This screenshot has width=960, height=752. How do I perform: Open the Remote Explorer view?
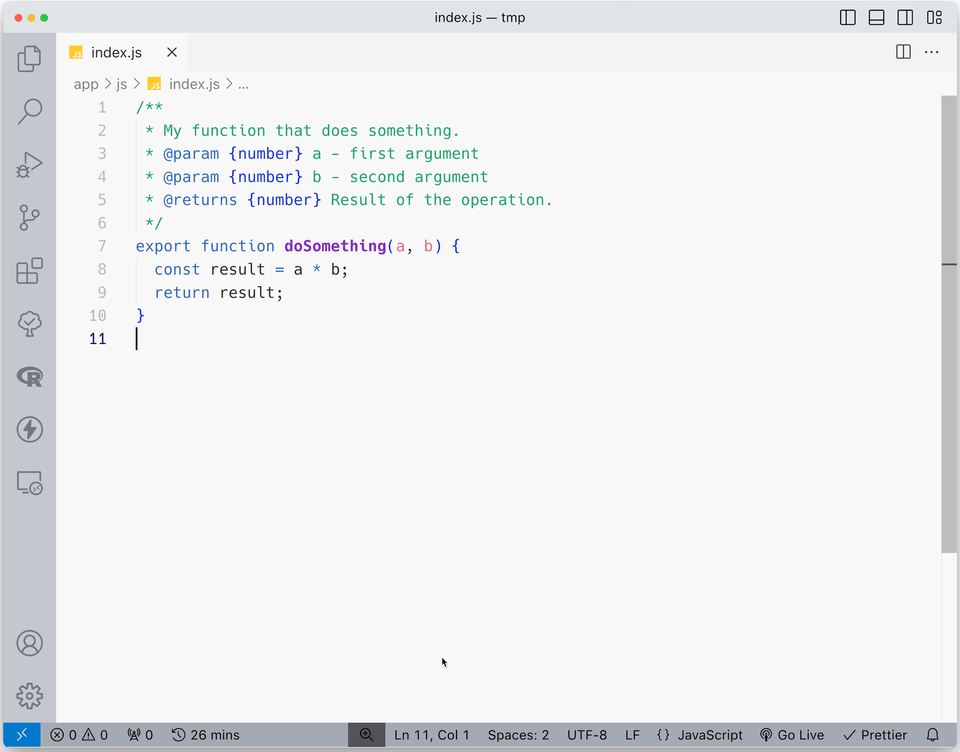29,483
